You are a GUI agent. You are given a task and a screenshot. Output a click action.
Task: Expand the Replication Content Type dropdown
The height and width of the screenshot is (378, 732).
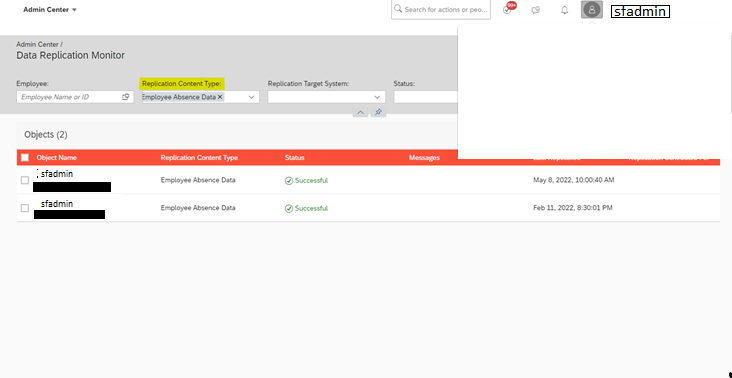click(252, 97)
